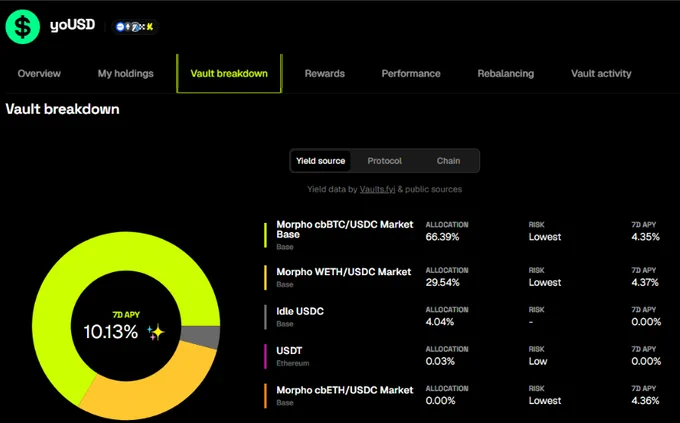Image resolution: width=680 pixels, height=423 pixels.
Task: Click the Ethereum chain label under USDT
Action: coord(293,363)
